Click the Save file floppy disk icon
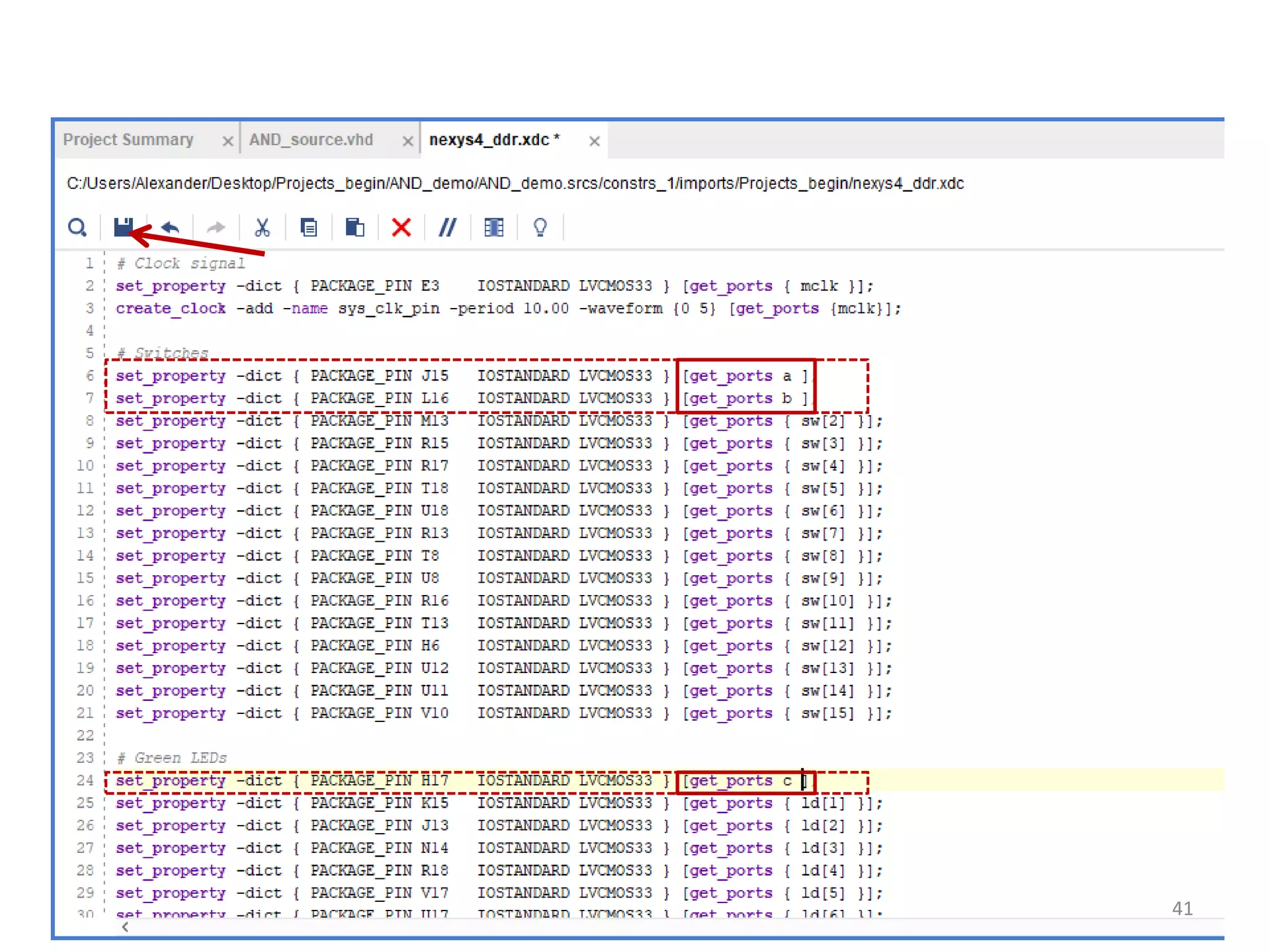Screen dimensions: 1270x952 123,227
